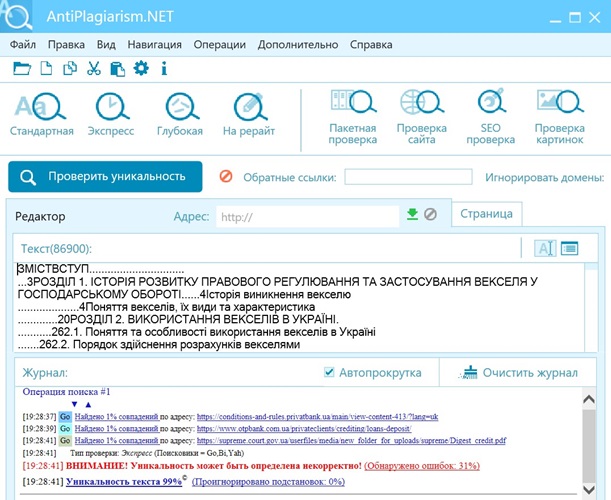Click the down triangle under Операция поиска #1

[x=75, y=404]
